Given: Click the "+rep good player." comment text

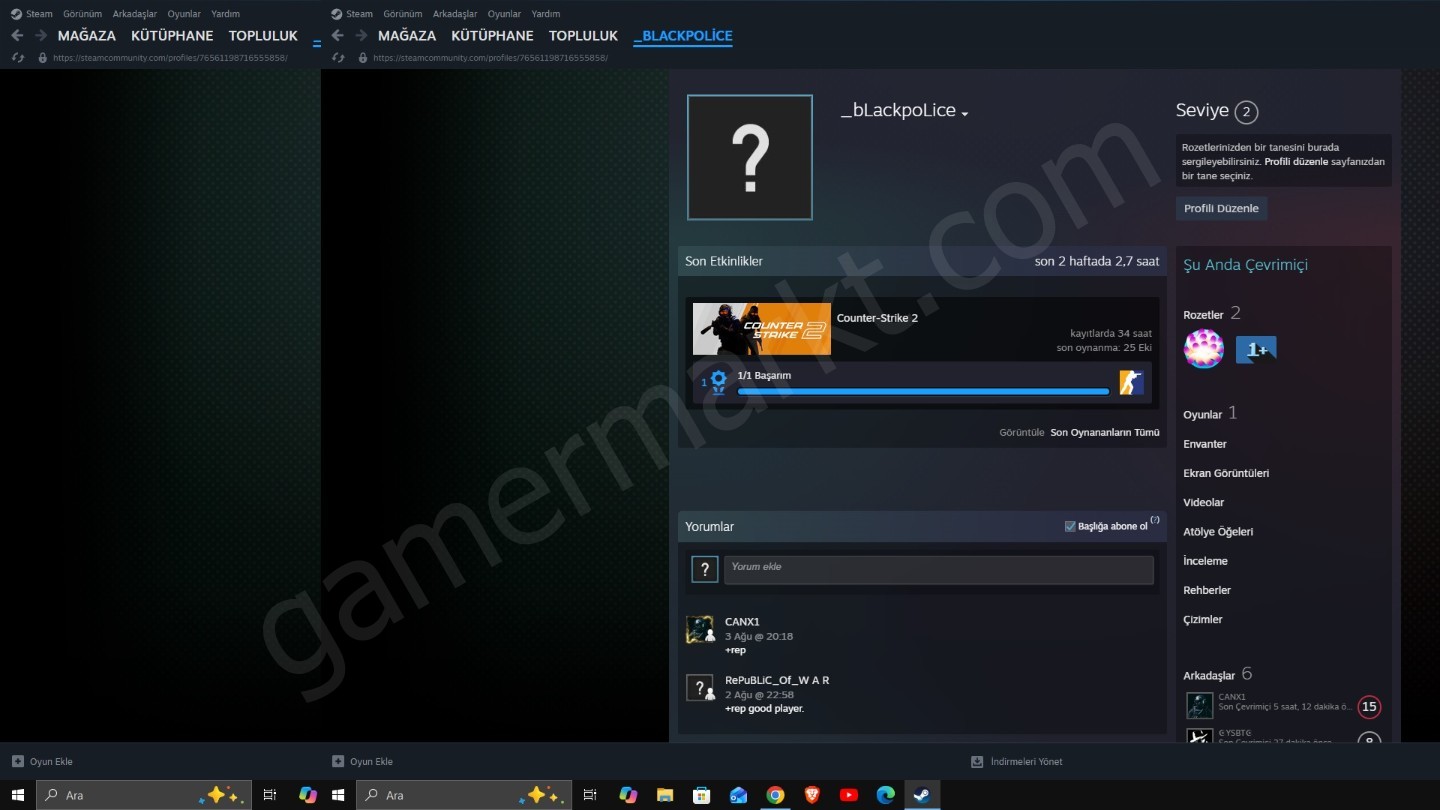Looking at the screenshot, I should [764, 709].
